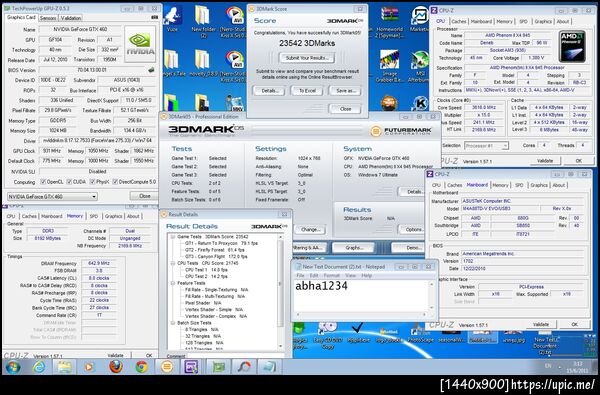
Task: Open the Caches tab in the top-right CPU-Z window
Action: [458, 21]
